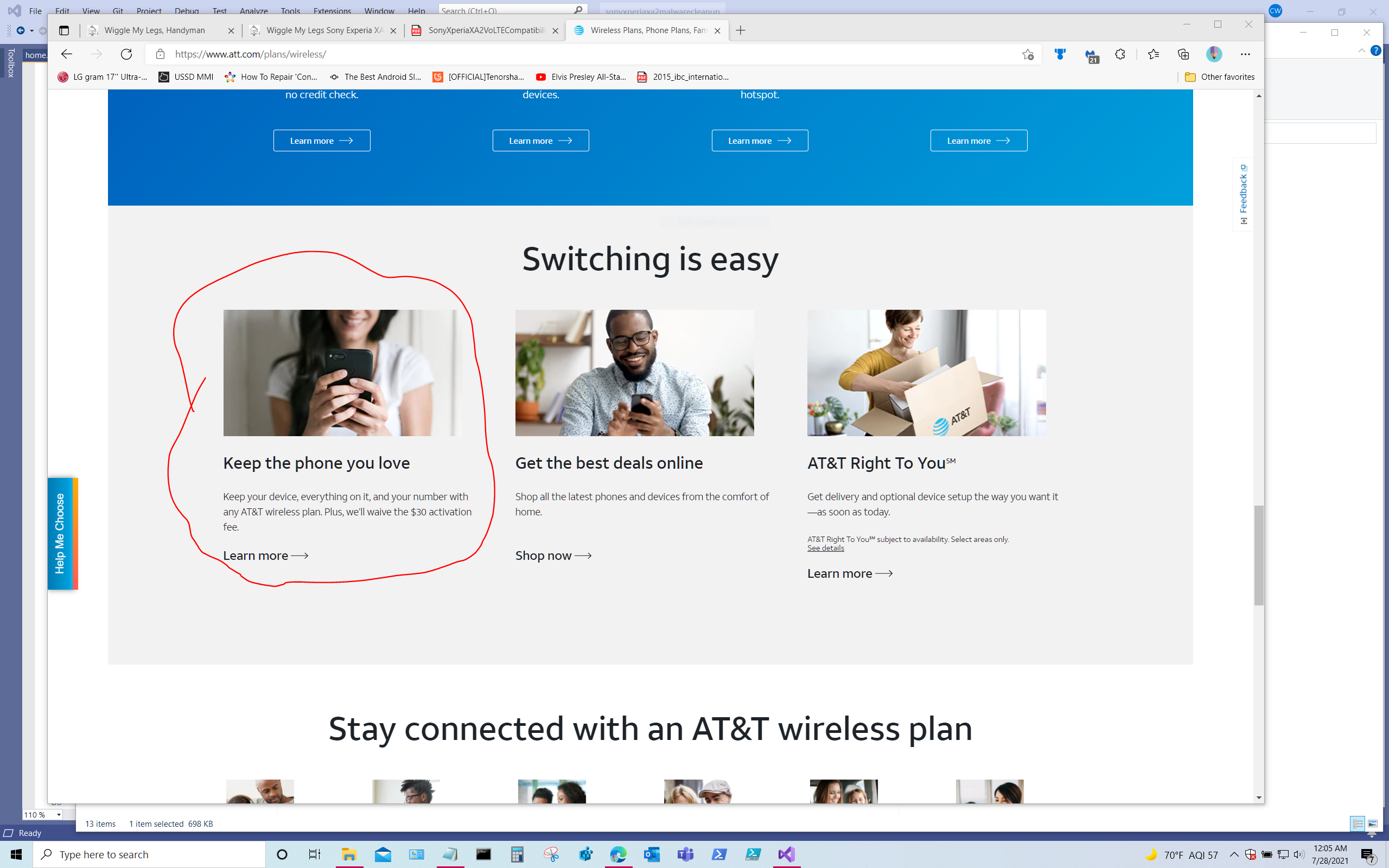Screen dimensions: 1389x868
Task: Click Learn more under 'no credit check'
Action: click(x=321, y=141)
